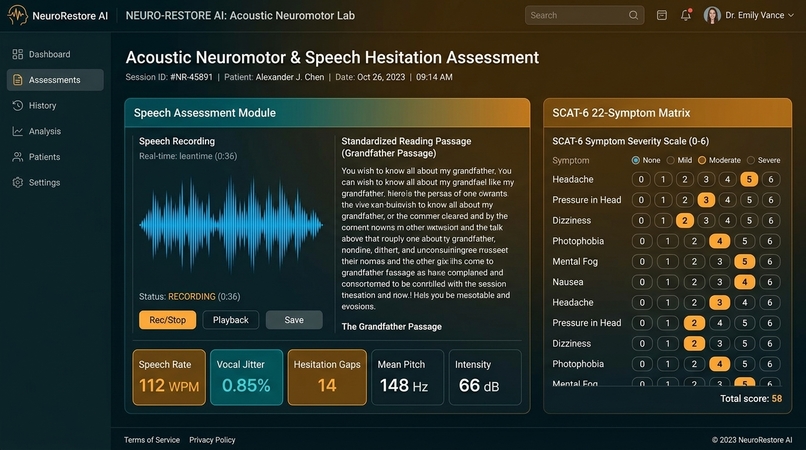Click the Intensity 66 dB card

485,377
